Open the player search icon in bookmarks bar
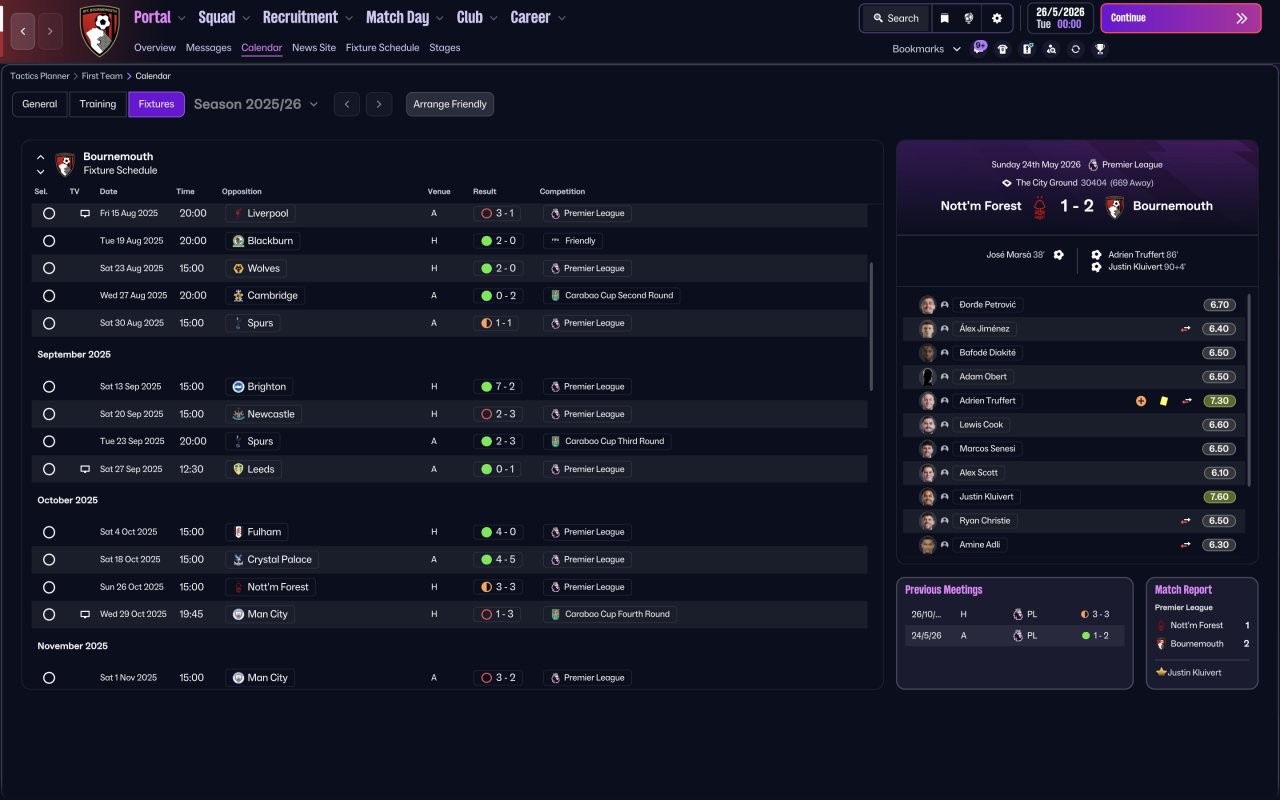The width and height of the screenshot is (1280, 800). tap(1051, 49)
